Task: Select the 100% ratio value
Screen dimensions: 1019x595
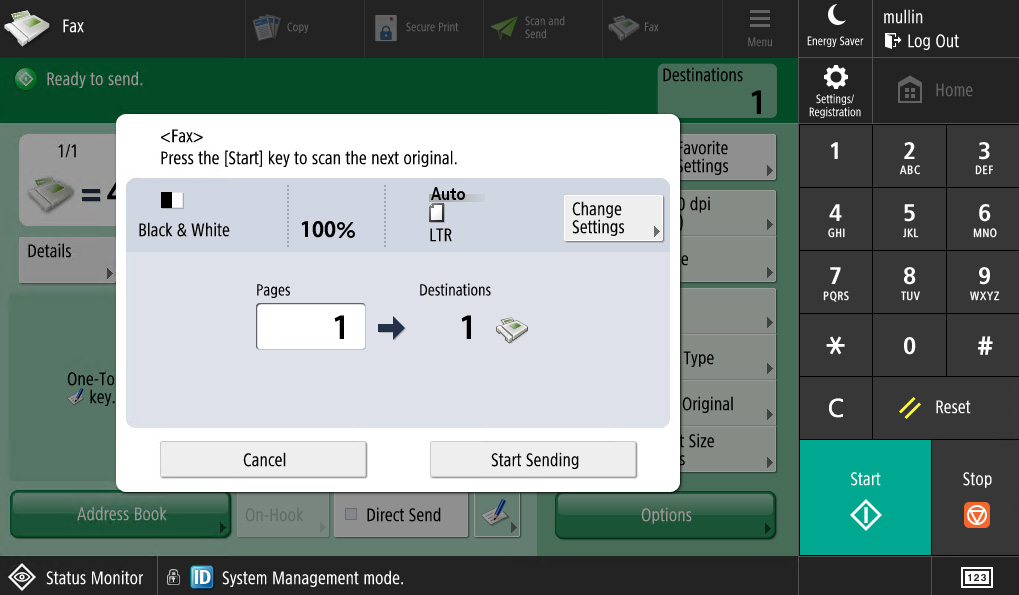Action: (x=328, y=229)
